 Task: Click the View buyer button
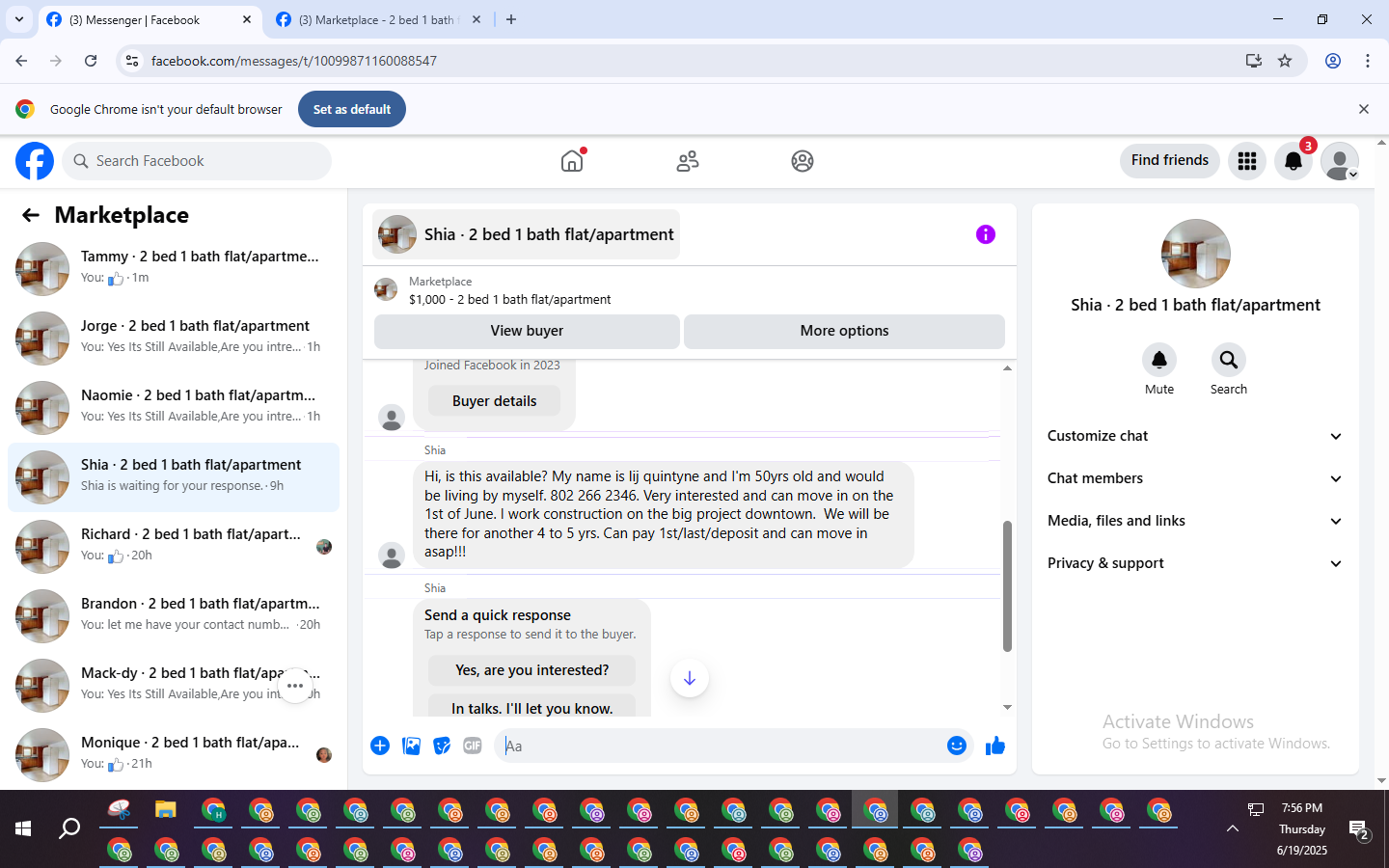(527, 331)
